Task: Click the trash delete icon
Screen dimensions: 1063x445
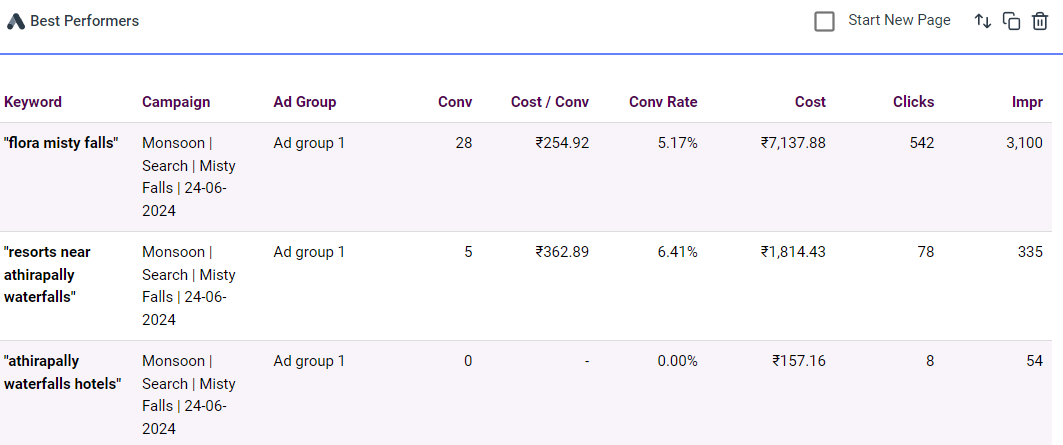Action: pos(1040,21)
